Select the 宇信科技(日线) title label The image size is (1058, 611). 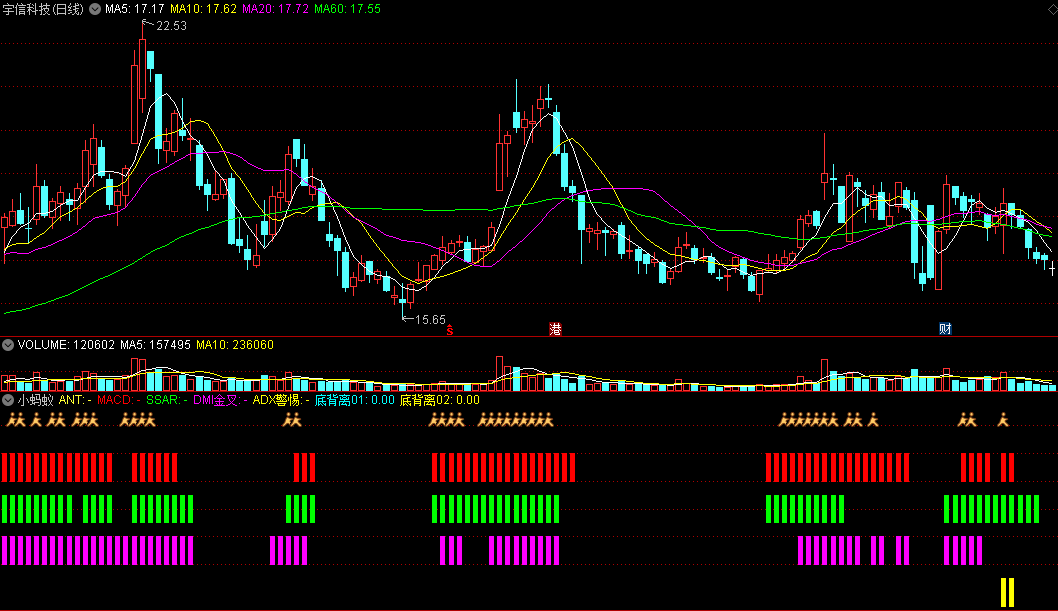(43, 9)
